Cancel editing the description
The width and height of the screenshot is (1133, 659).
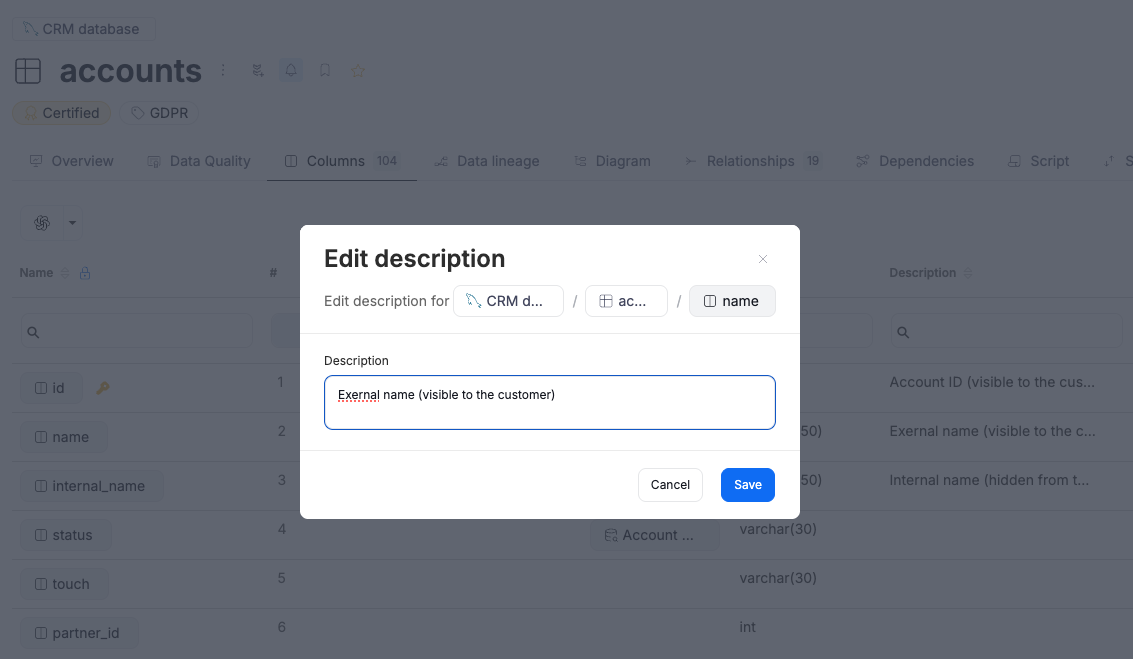(670, 485)
